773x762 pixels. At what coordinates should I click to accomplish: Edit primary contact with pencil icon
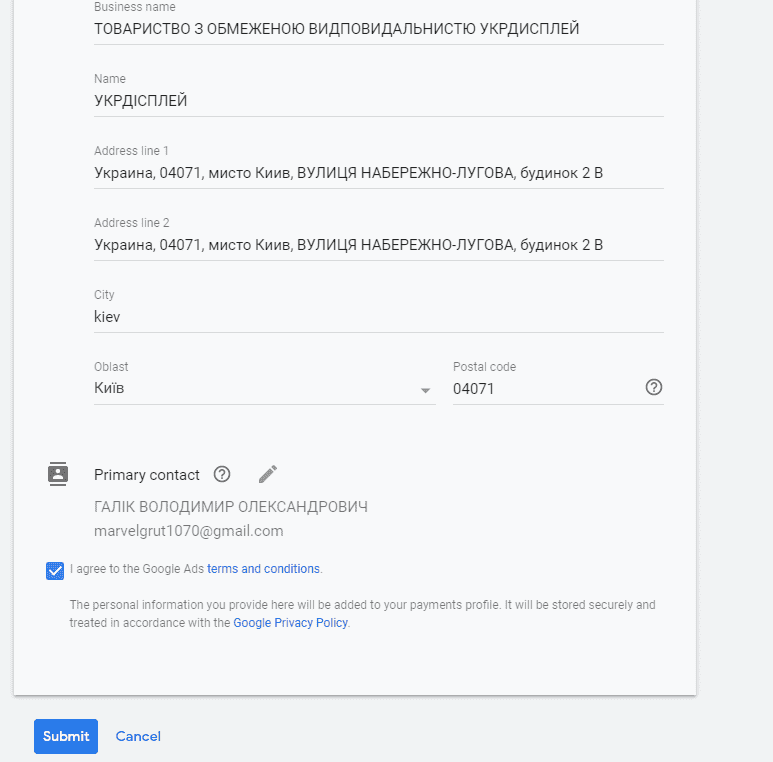[268, 474]
